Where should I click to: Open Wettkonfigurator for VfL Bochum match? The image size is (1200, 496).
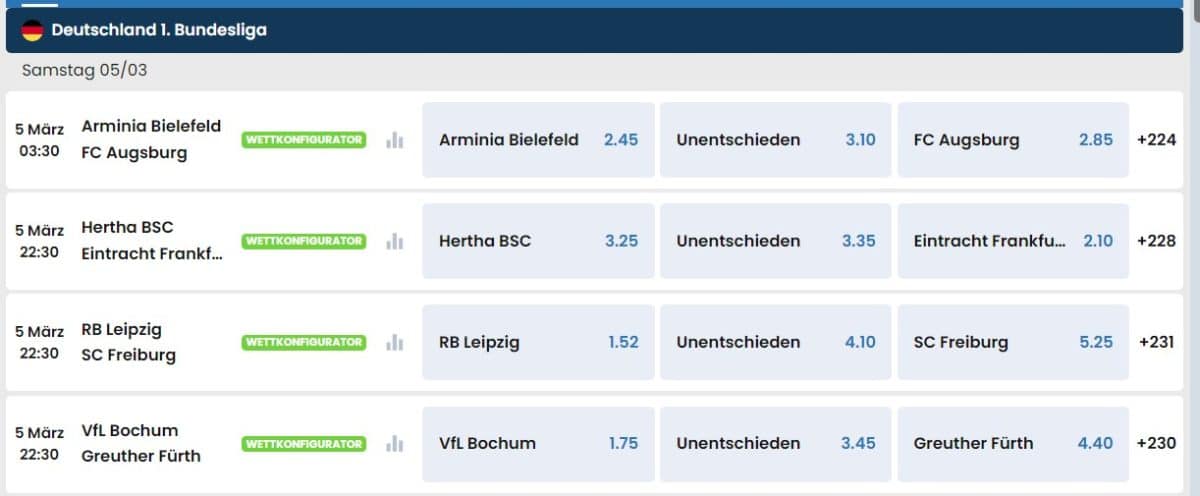click(x=304, y=443)
